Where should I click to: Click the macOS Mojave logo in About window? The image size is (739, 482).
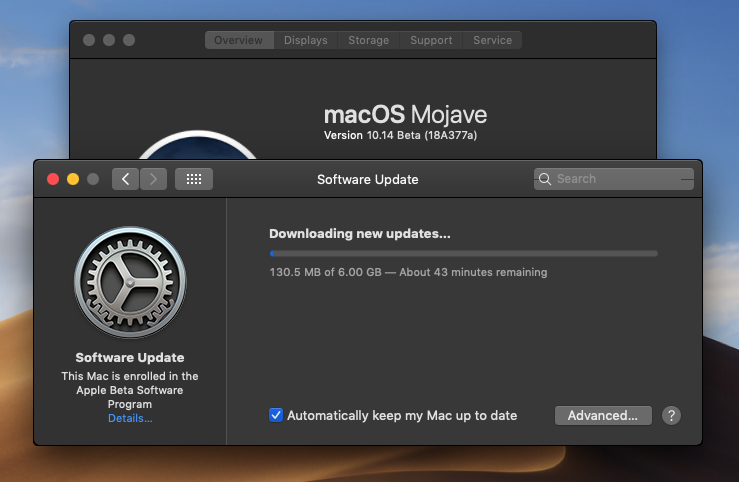point(198,145)
